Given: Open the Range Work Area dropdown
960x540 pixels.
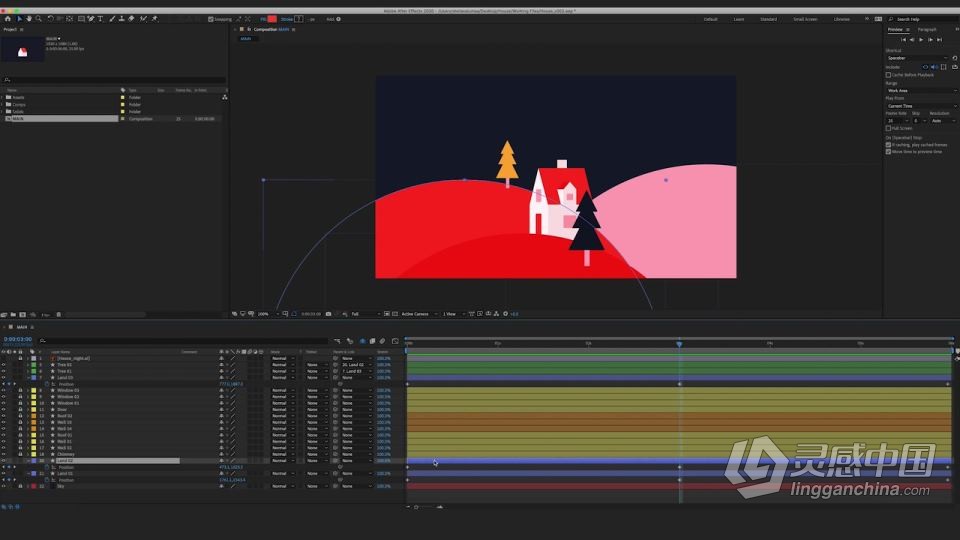Looking at the screenshot, I should [x=921, y=91].
